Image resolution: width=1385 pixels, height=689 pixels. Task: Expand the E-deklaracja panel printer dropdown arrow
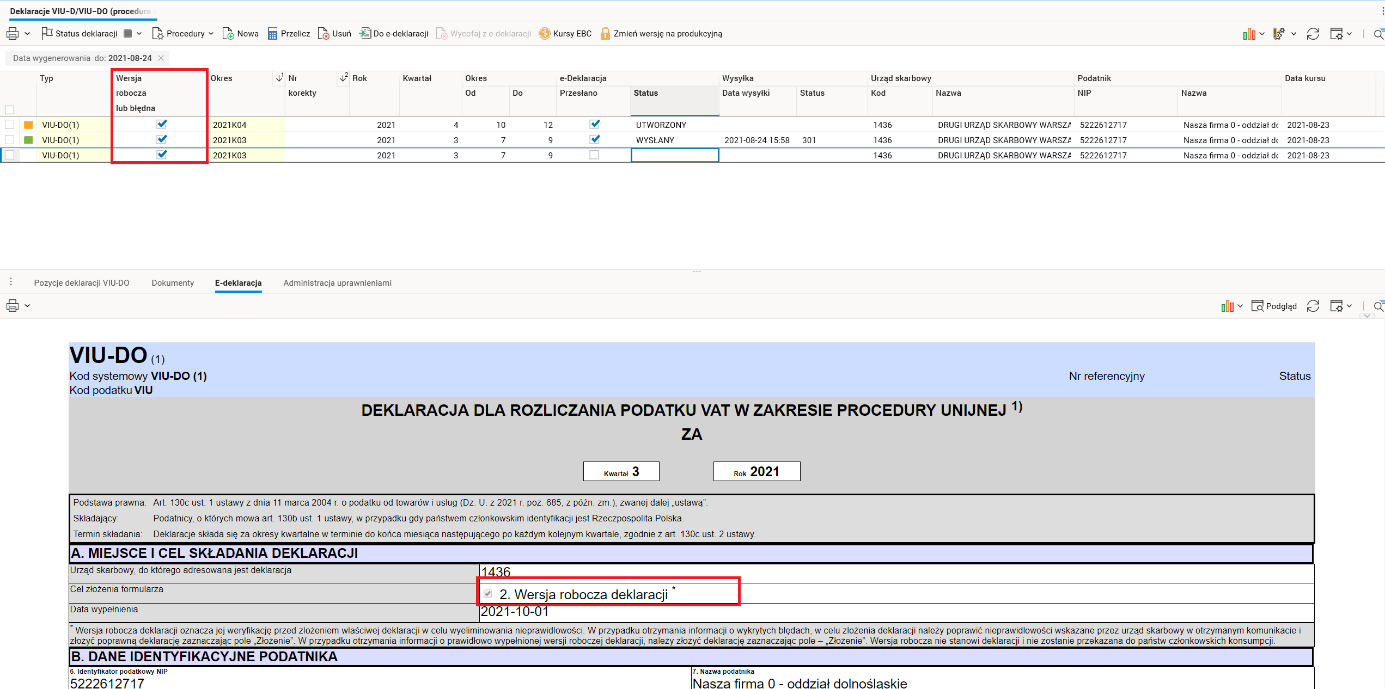tap(27, 305)
